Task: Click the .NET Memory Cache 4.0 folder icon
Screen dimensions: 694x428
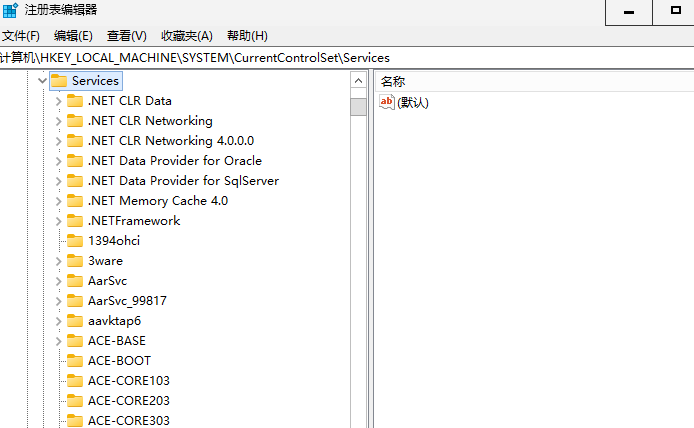Action: pos(75,201)
